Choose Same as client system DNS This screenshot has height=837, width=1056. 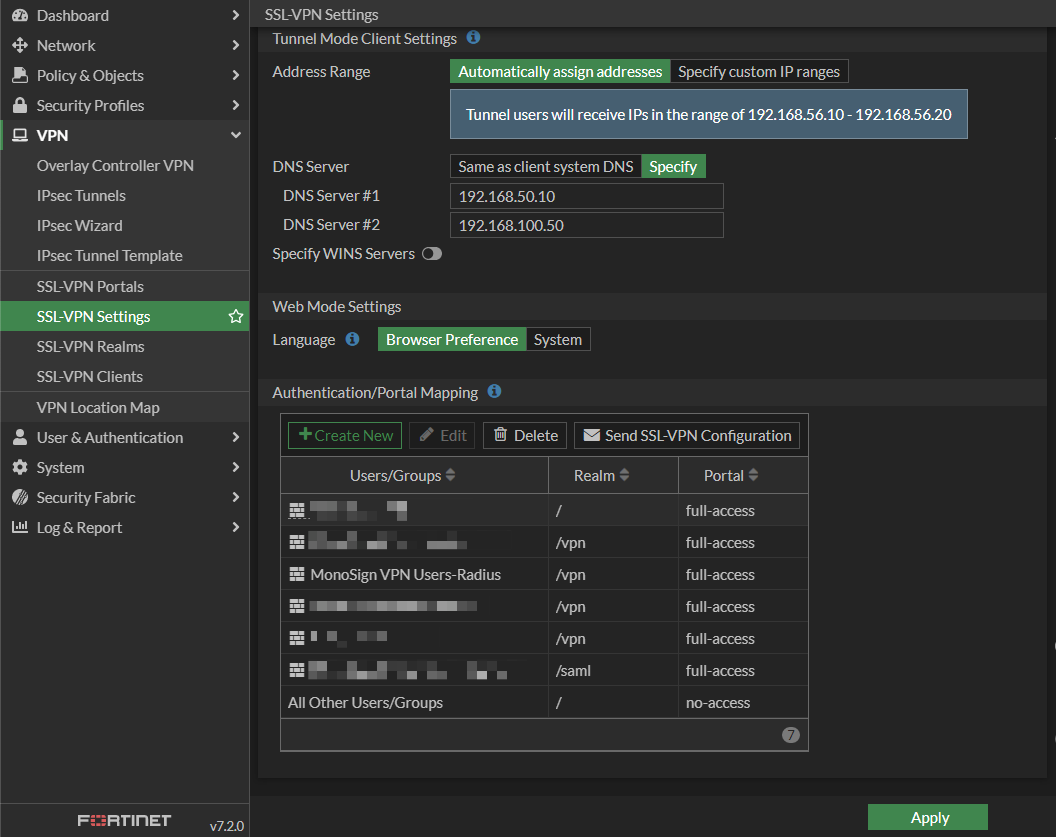click(x=545, y=167)
